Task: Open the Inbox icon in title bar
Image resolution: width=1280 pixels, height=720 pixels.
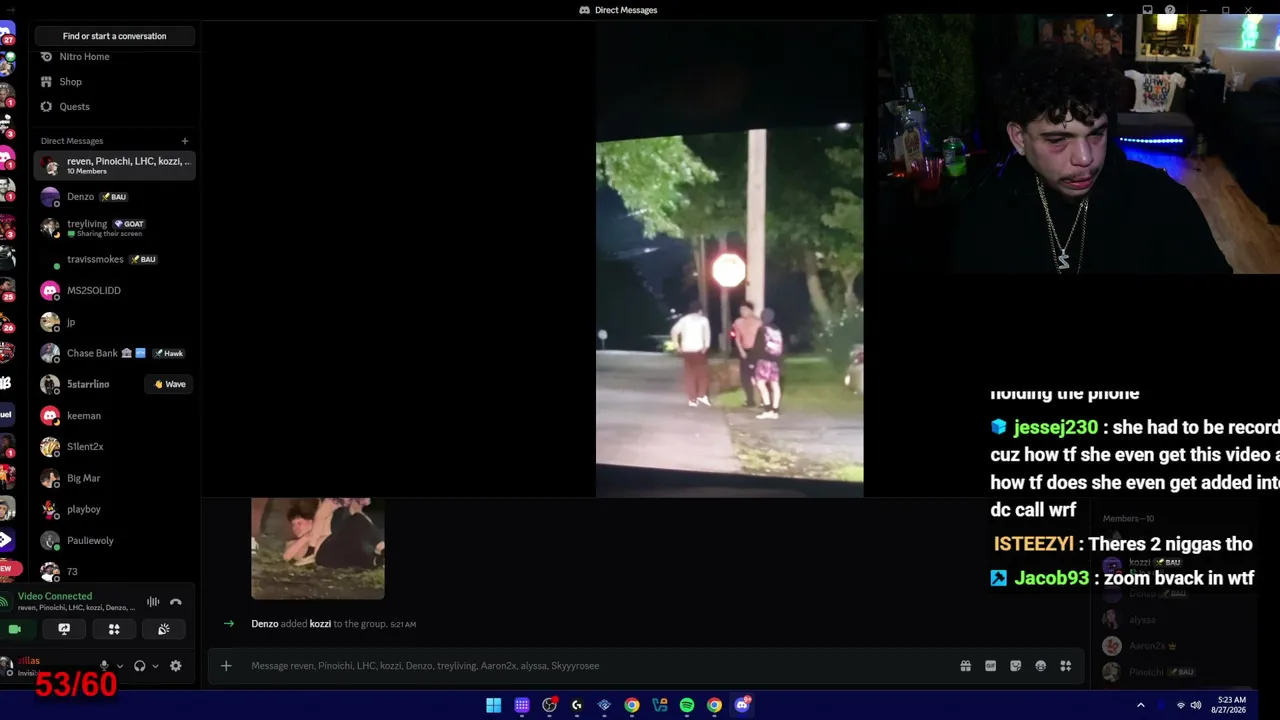Action: pos(1148,10)
